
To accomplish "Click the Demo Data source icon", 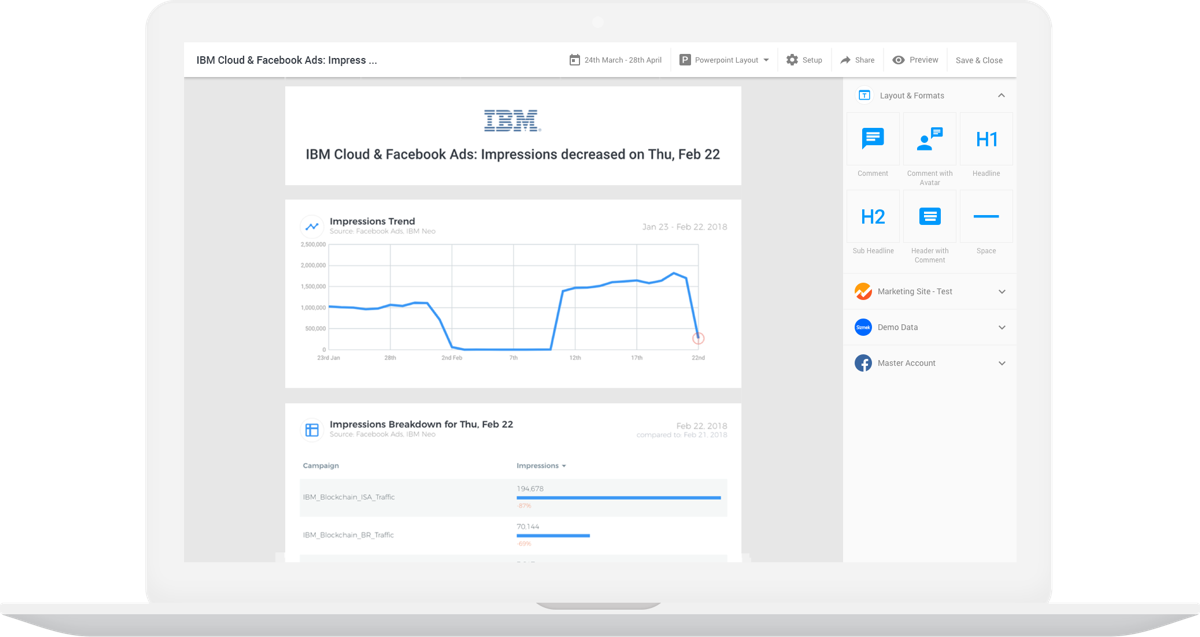I will pos(863,327).
